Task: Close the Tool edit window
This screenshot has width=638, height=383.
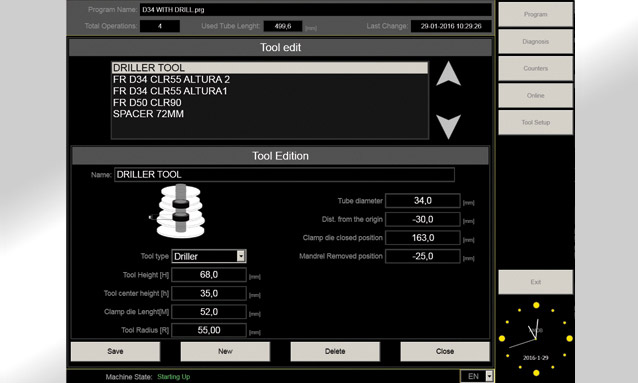Action: point(445,351)
